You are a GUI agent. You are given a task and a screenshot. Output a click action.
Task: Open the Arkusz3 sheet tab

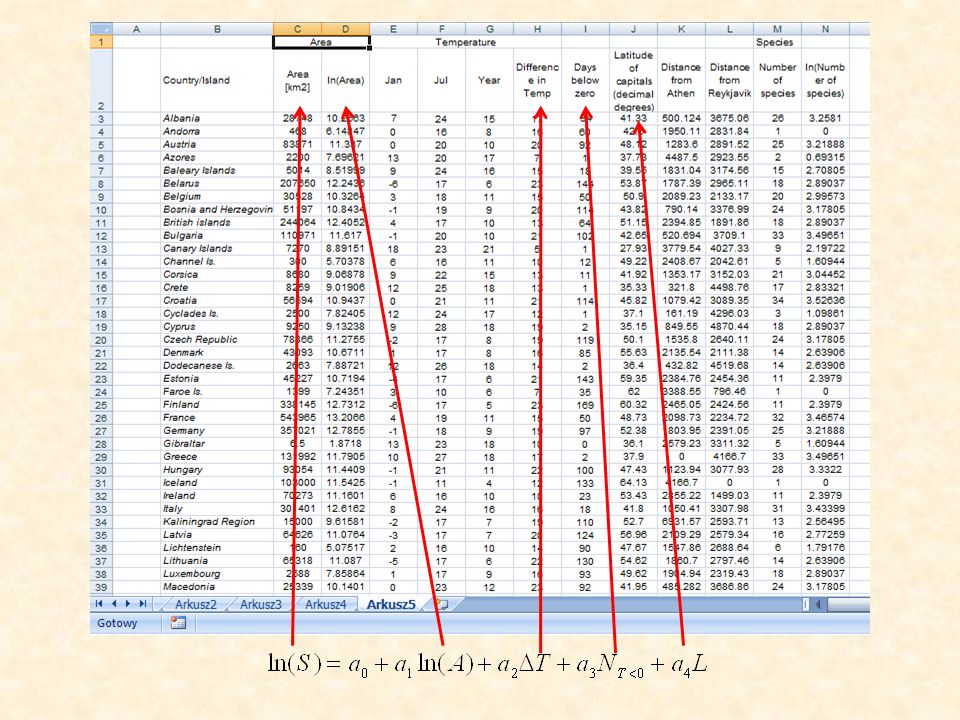click(261, 604)
